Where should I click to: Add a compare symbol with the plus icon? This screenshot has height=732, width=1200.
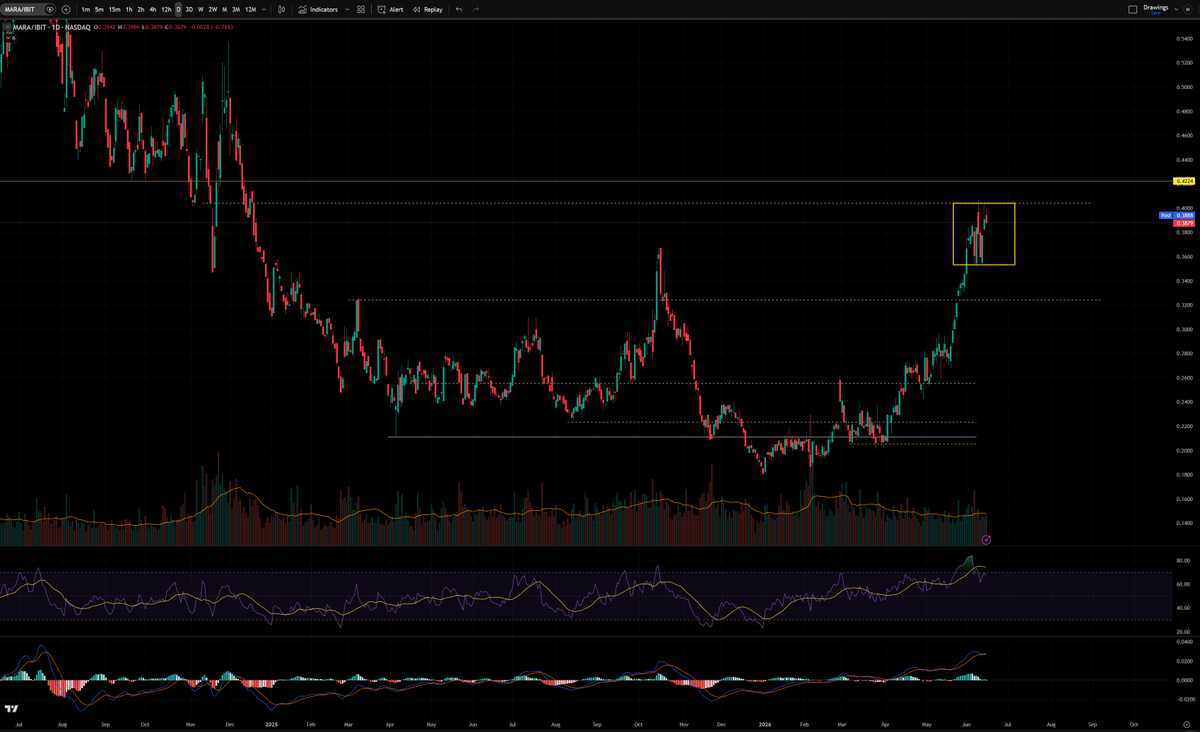[x=66, y=9]
